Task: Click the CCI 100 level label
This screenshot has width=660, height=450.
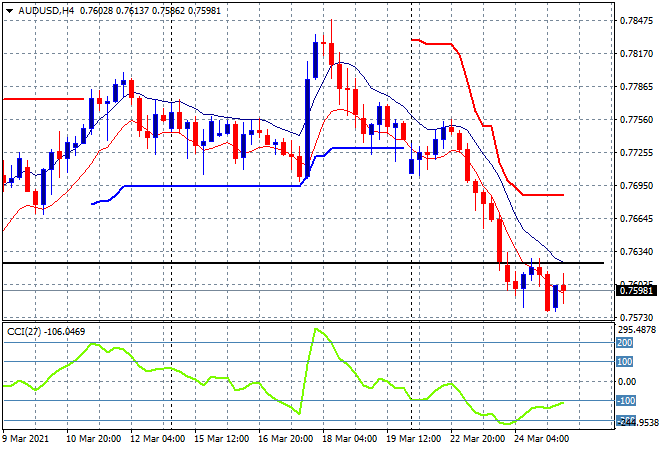Action: (625, 362)
